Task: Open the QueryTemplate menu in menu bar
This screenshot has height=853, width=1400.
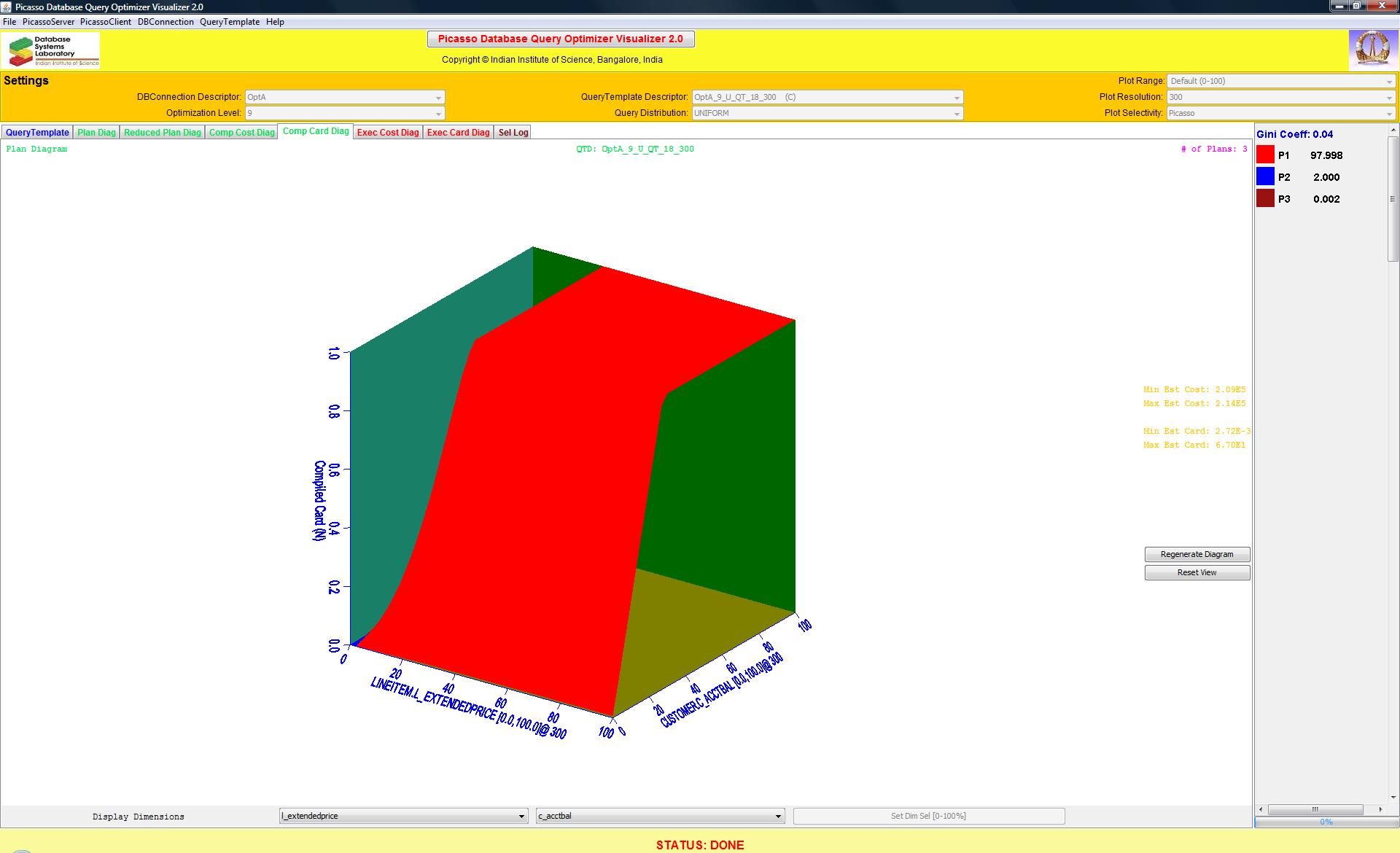Action: (x=230, y=22)
